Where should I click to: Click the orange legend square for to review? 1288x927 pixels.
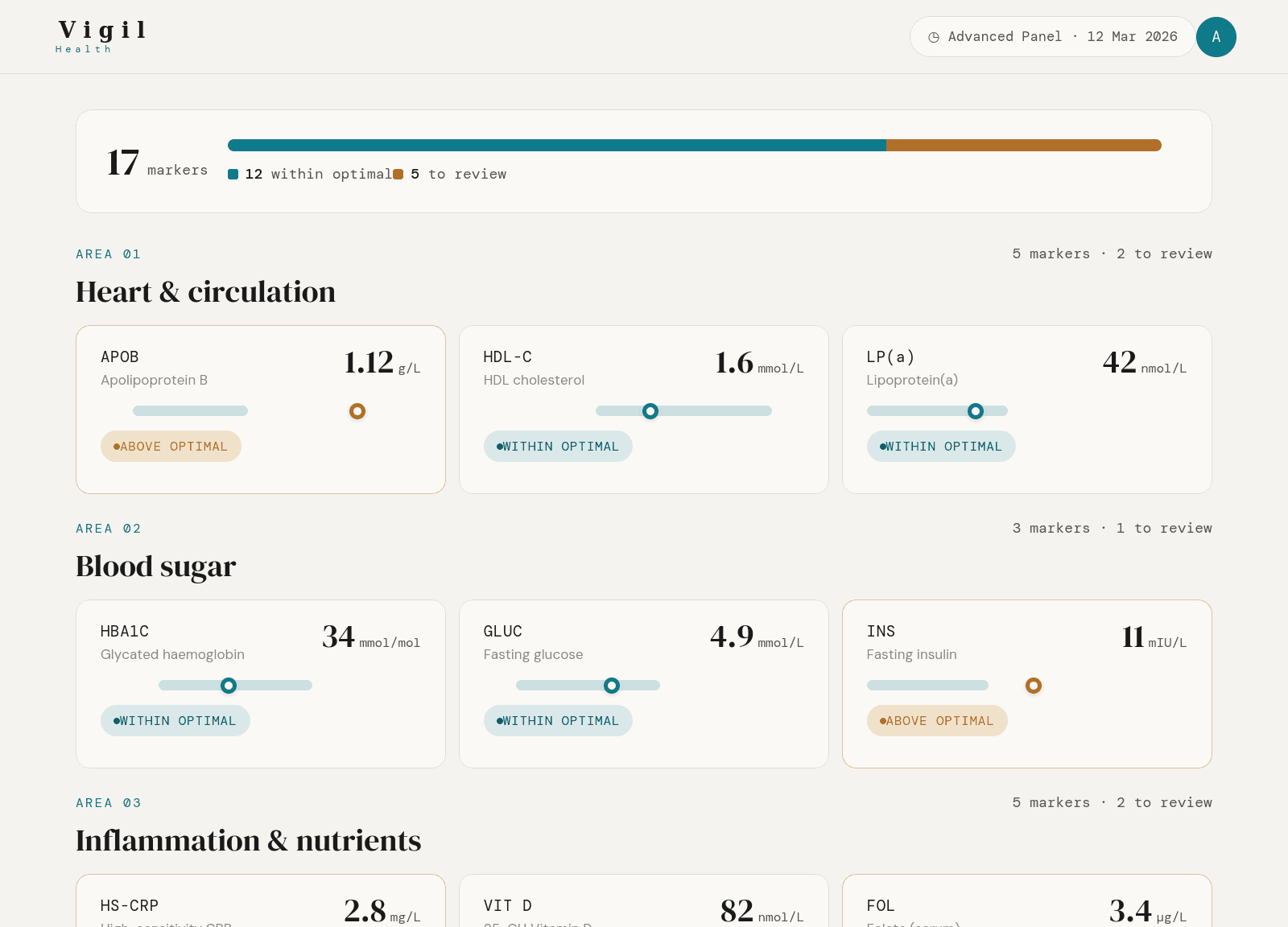click(x=398, y=175)
